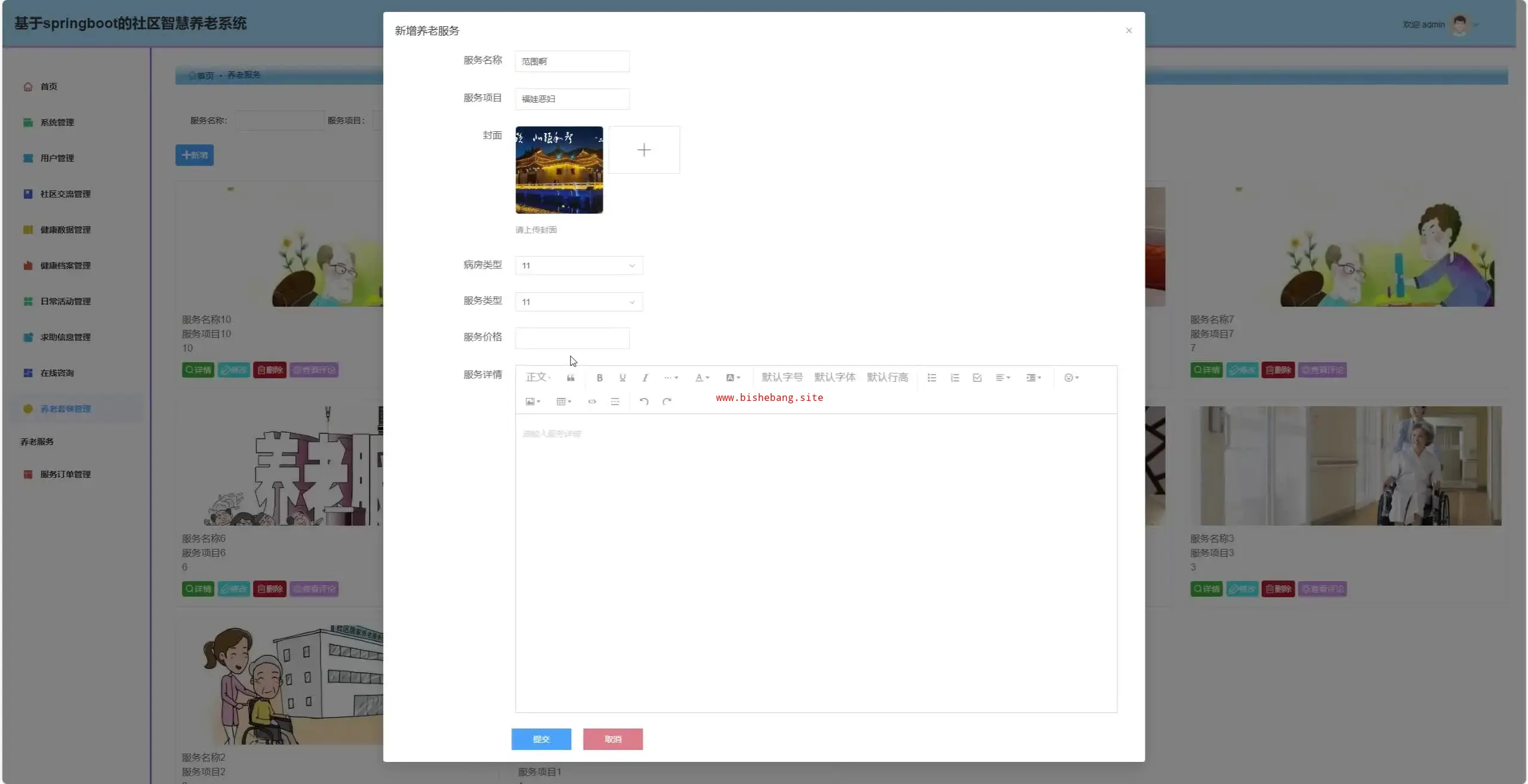Open the emoji picker in editor
This screenshot has height=784, width=1528.
(1071, 378)
